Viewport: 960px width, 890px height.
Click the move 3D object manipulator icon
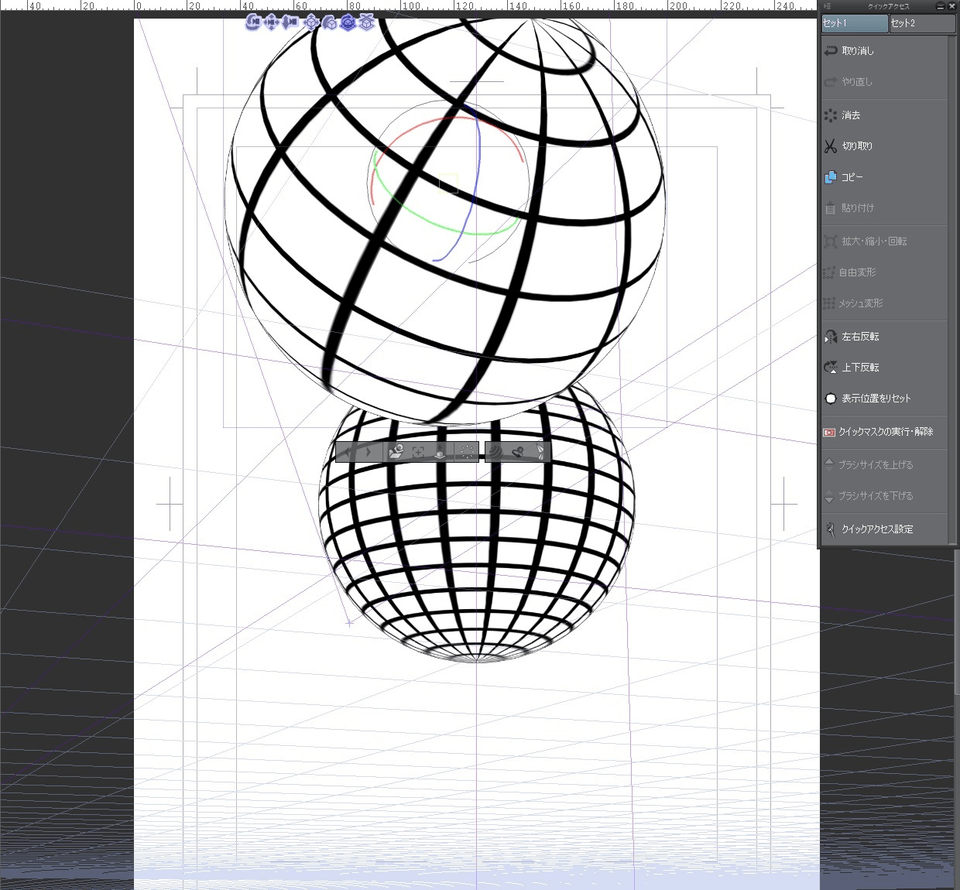tap(312, 23)
